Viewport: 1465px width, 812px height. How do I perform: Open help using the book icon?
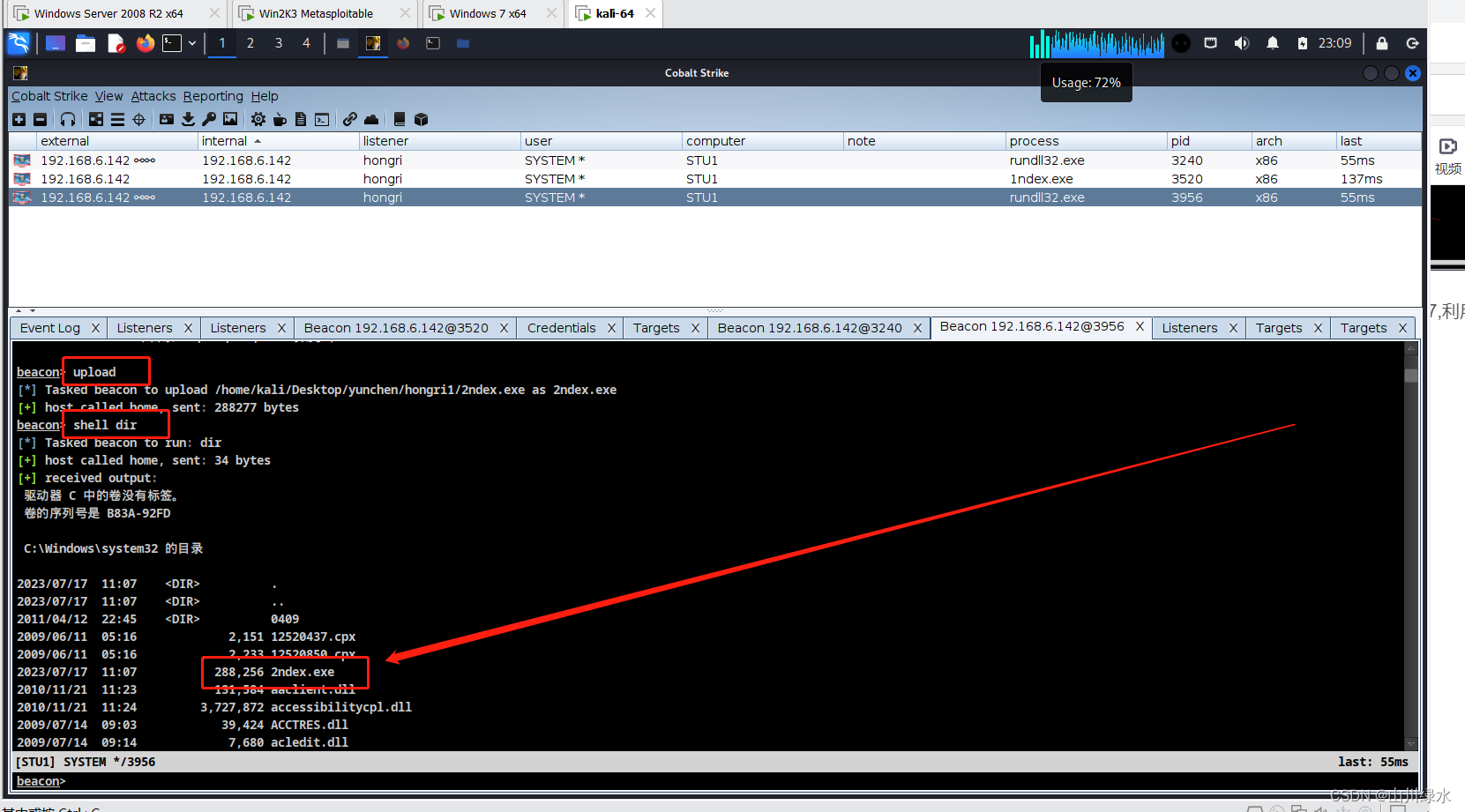coord(400,119)
